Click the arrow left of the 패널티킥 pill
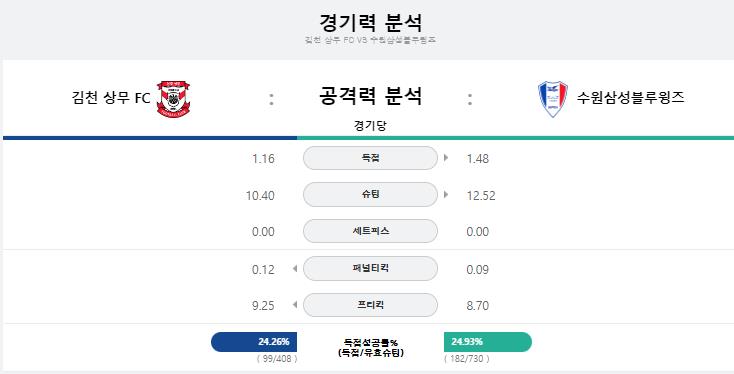The height and width of the screenshot is (374, 734). 295,269
